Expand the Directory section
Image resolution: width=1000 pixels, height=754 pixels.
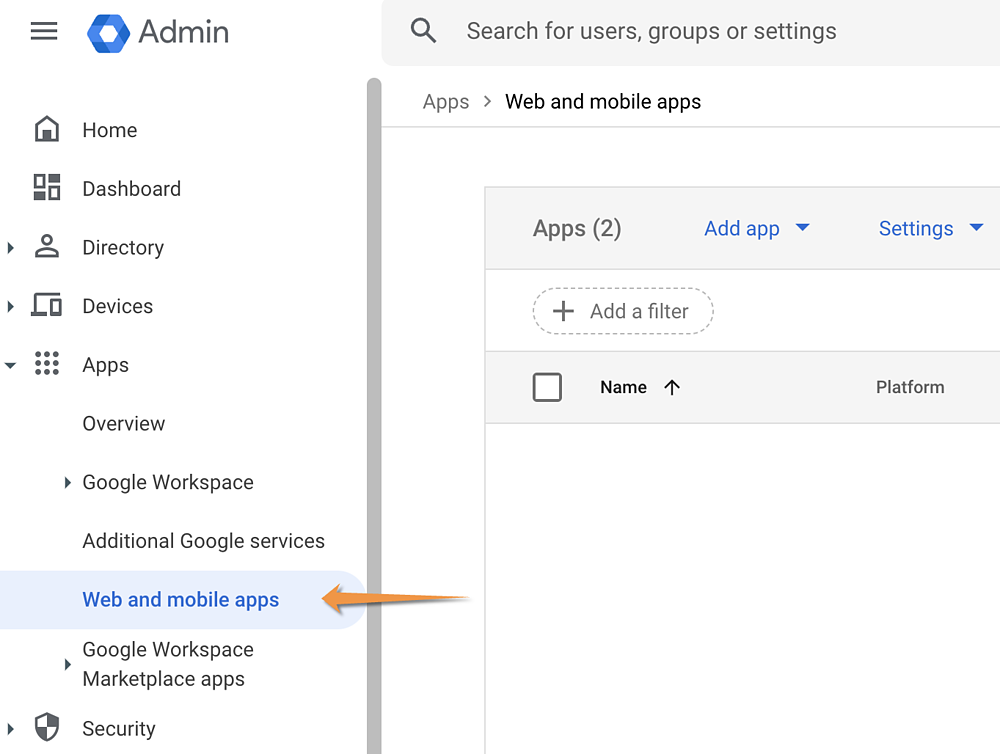(x=10, y=247)
